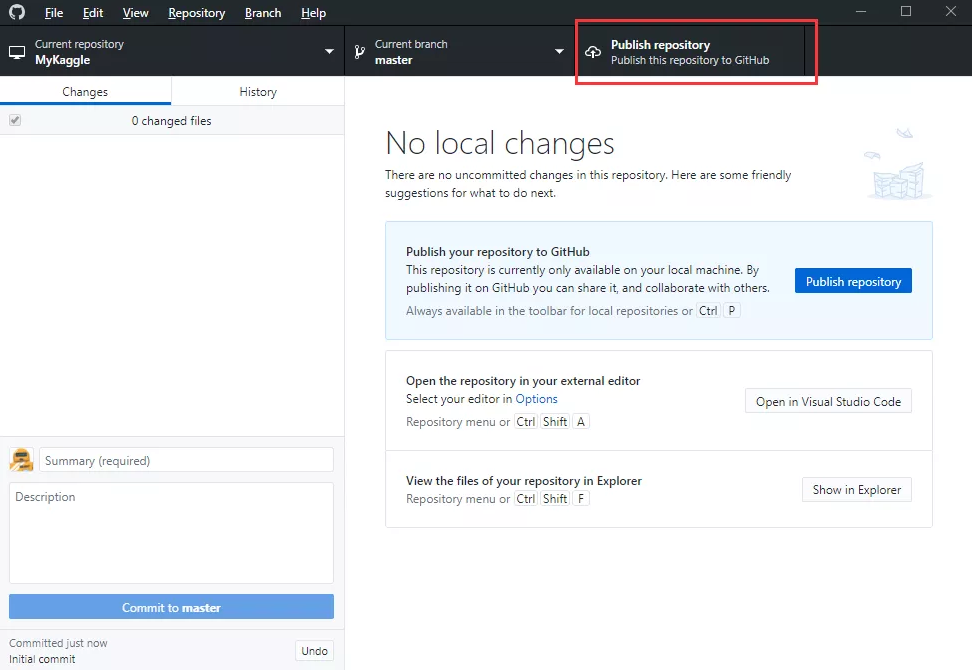Click the '0 changed files' label

tap(171, 121)
